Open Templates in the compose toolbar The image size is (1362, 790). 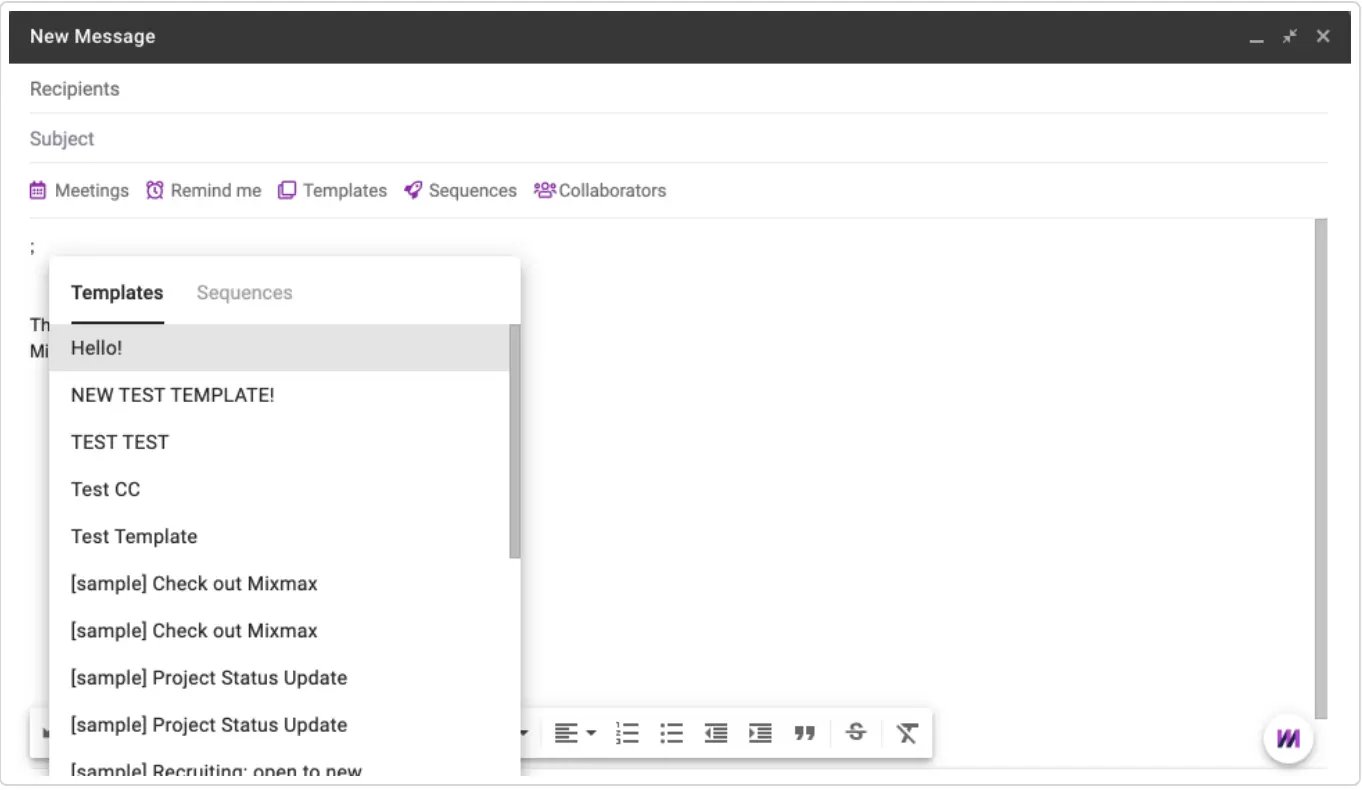click(x=332, y=190)
